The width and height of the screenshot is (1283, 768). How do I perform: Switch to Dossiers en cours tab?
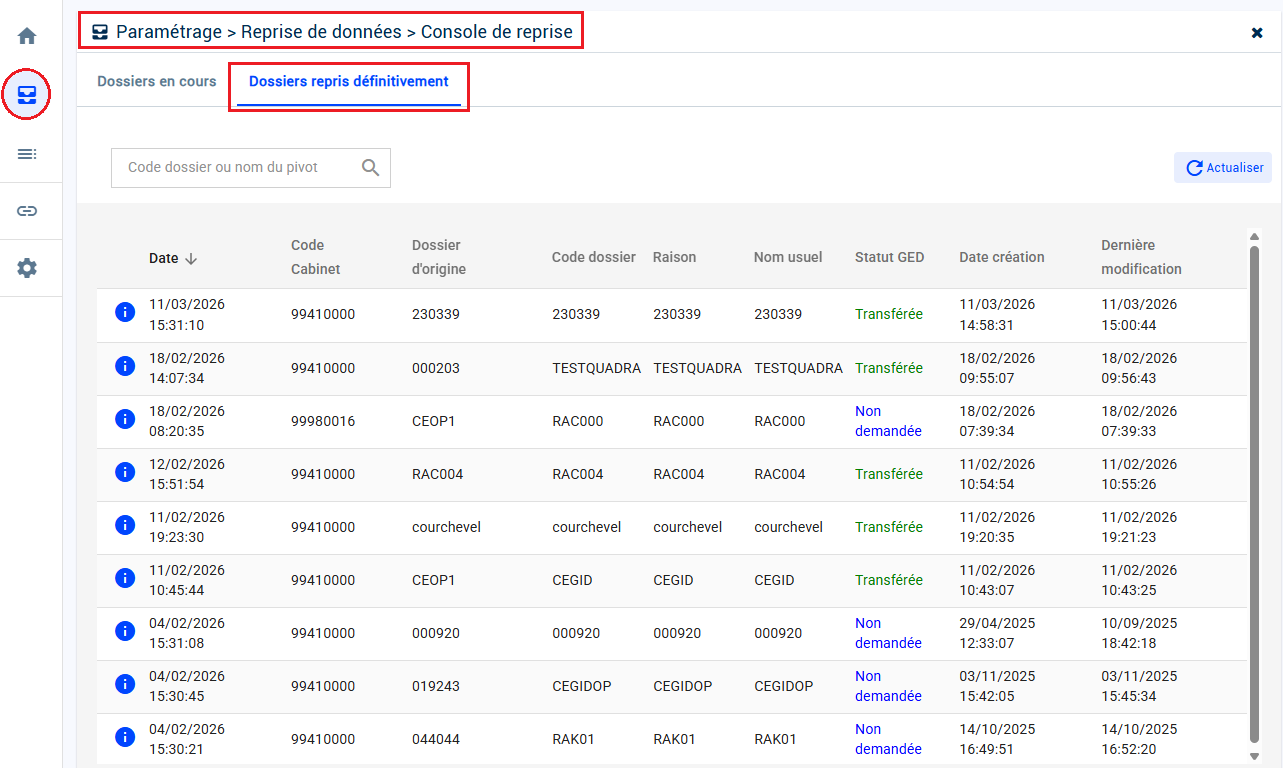click(157, 82)
